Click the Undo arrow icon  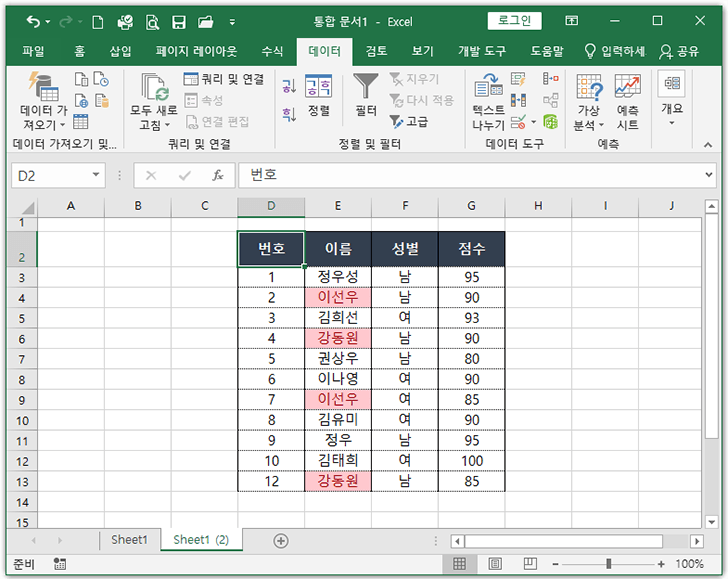pos(33,21)
